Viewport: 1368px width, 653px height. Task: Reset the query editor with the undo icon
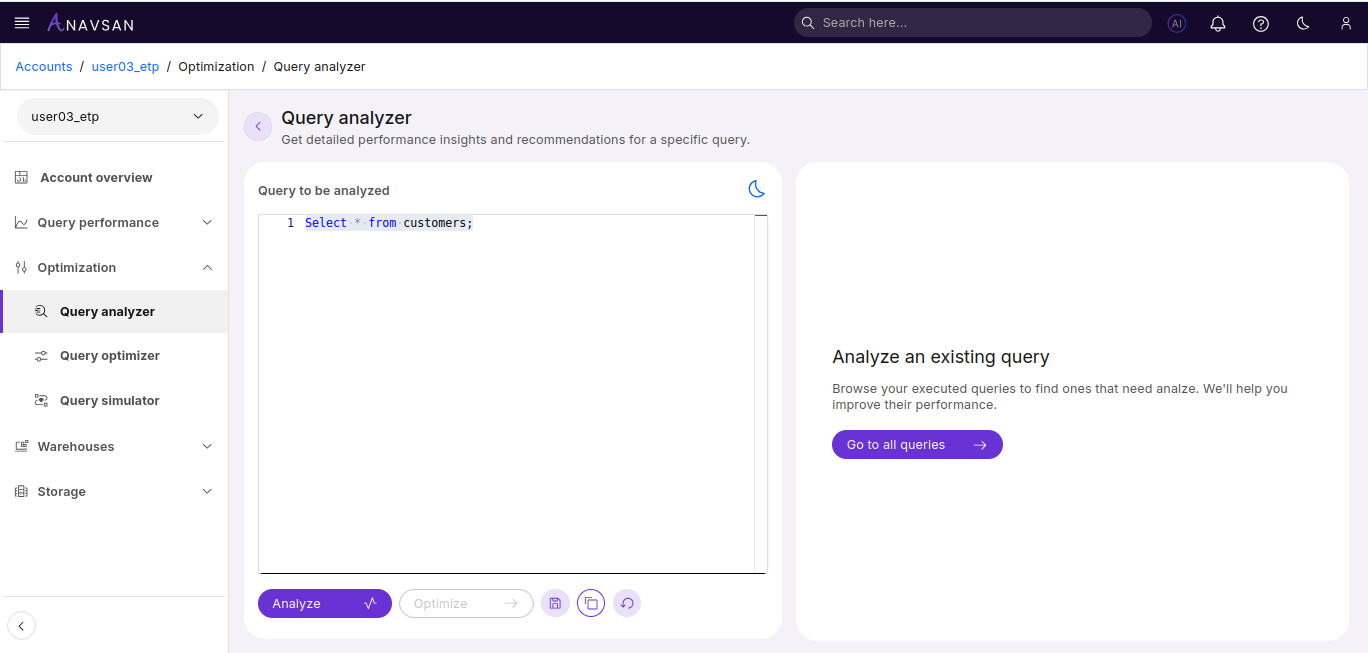coord(627,603)
